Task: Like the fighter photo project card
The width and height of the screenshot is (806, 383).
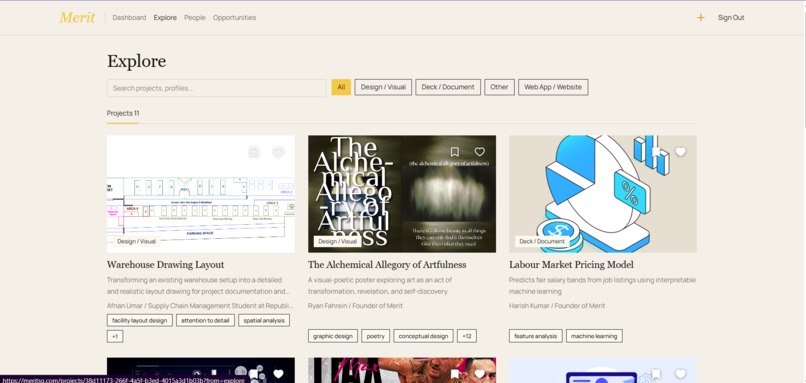Action: [x=480, y=374]
